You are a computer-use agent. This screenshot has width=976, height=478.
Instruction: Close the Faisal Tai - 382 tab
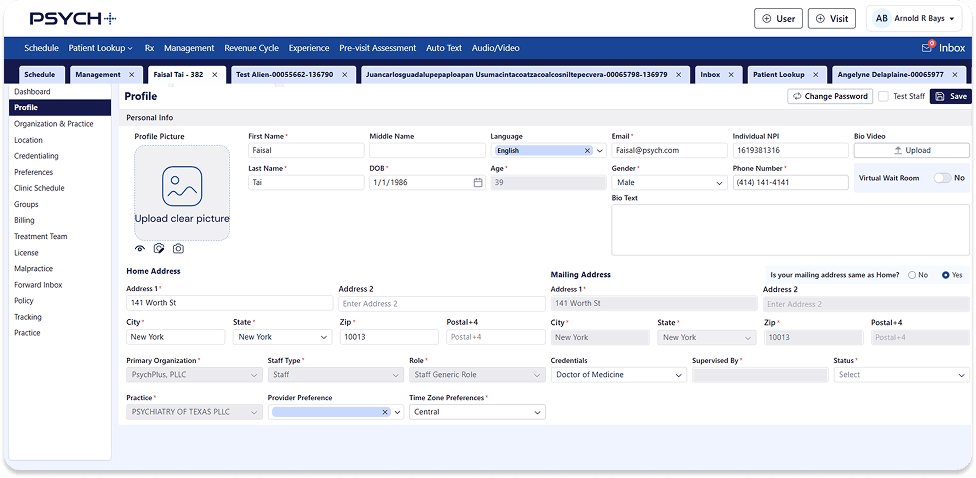point(215,75)
